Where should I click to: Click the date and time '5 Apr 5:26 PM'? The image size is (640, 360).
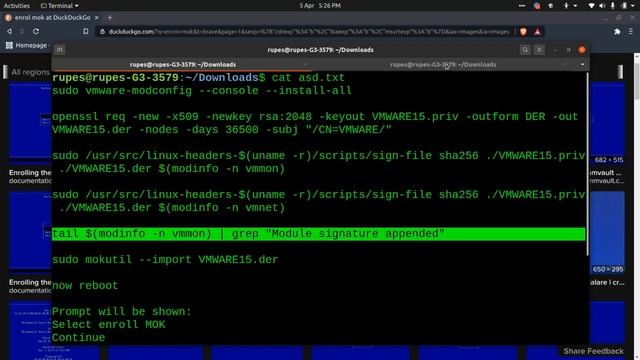(320, 6)
